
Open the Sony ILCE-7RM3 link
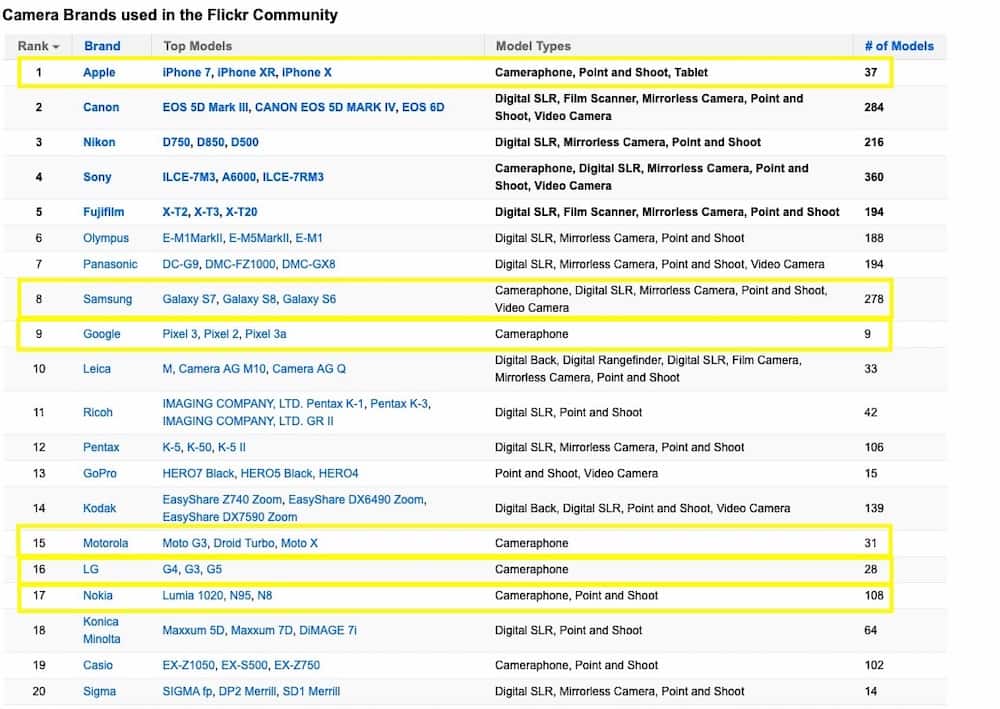(x=293, y=177)
